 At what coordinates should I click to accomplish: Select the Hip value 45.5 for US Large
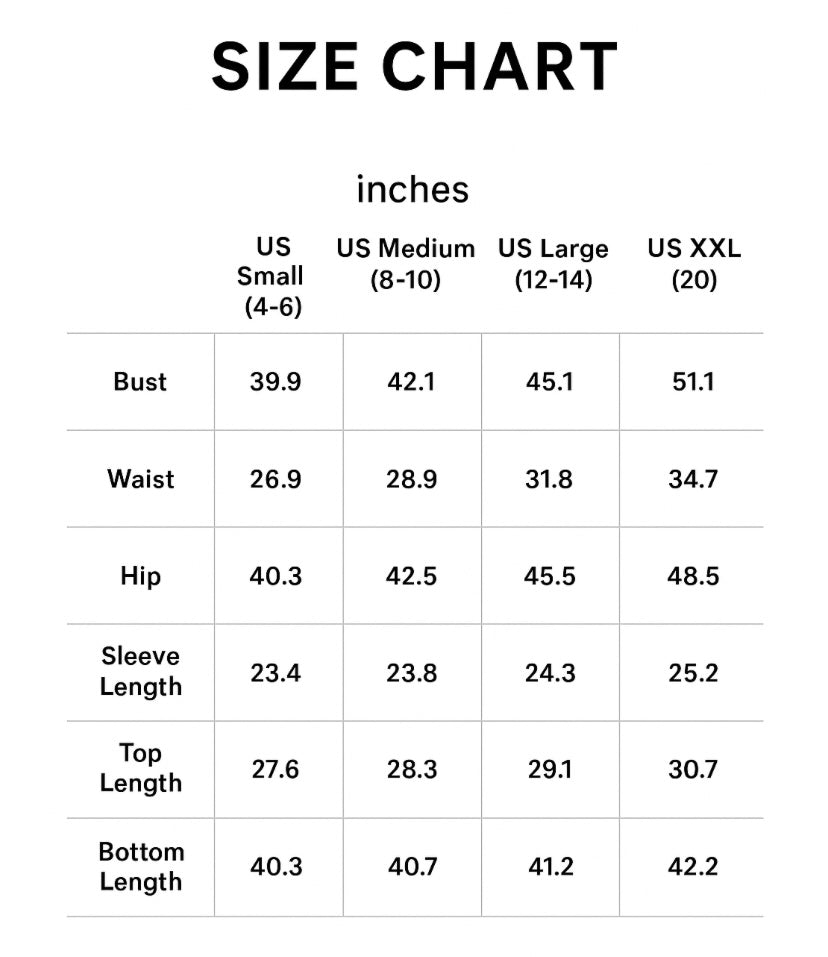click(x=550, y=576)
